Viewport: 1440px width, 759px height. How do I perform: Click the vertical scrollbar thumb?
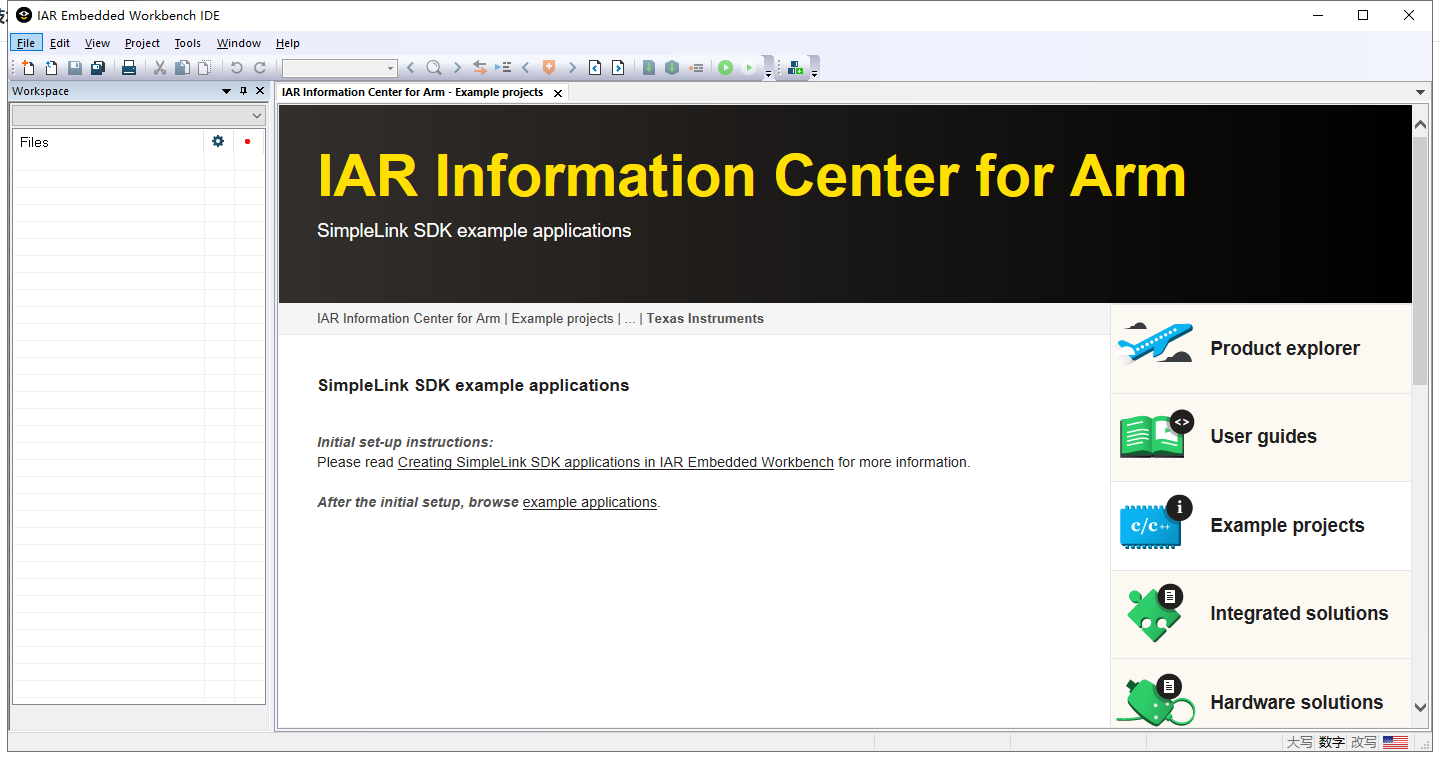(1420, 260)
